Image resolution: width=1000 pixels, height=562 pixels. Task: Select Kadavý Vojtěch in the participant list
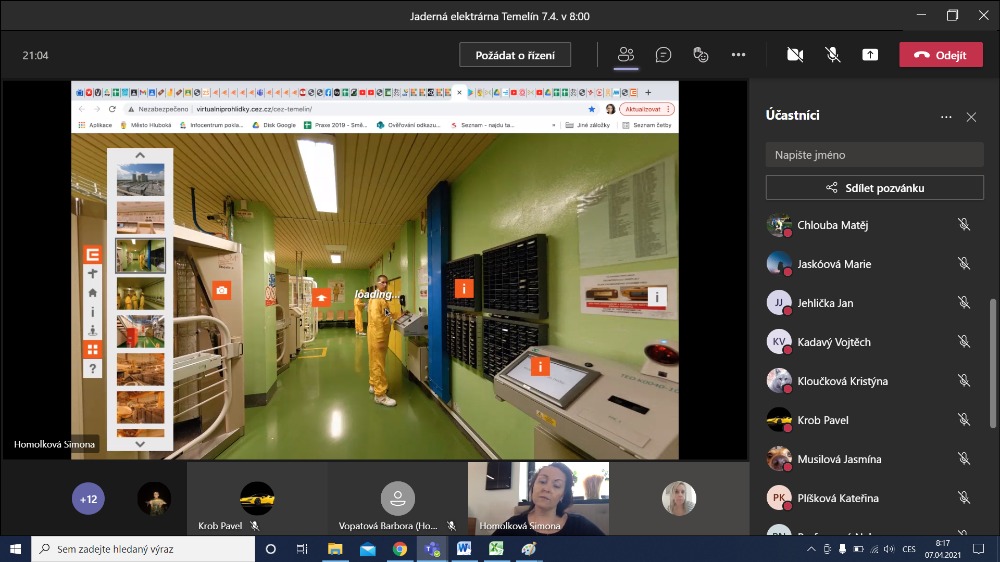tap(833, 342)
